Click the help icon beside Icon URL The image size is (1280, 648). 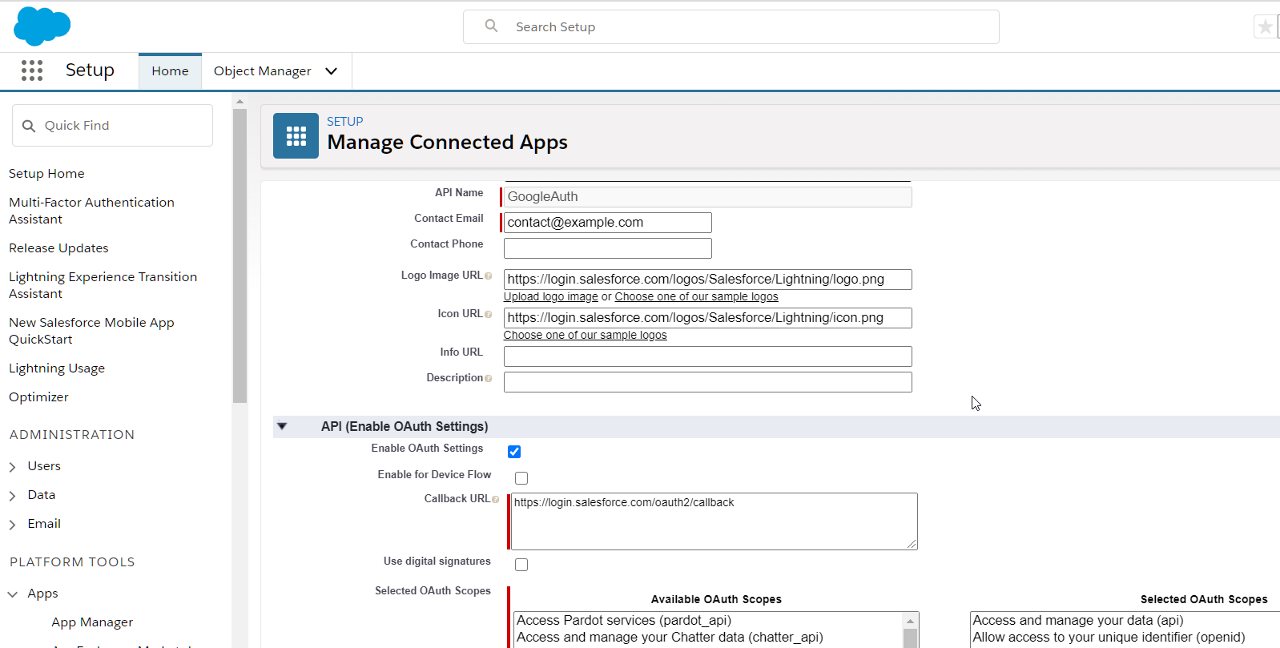click(488, 314)
